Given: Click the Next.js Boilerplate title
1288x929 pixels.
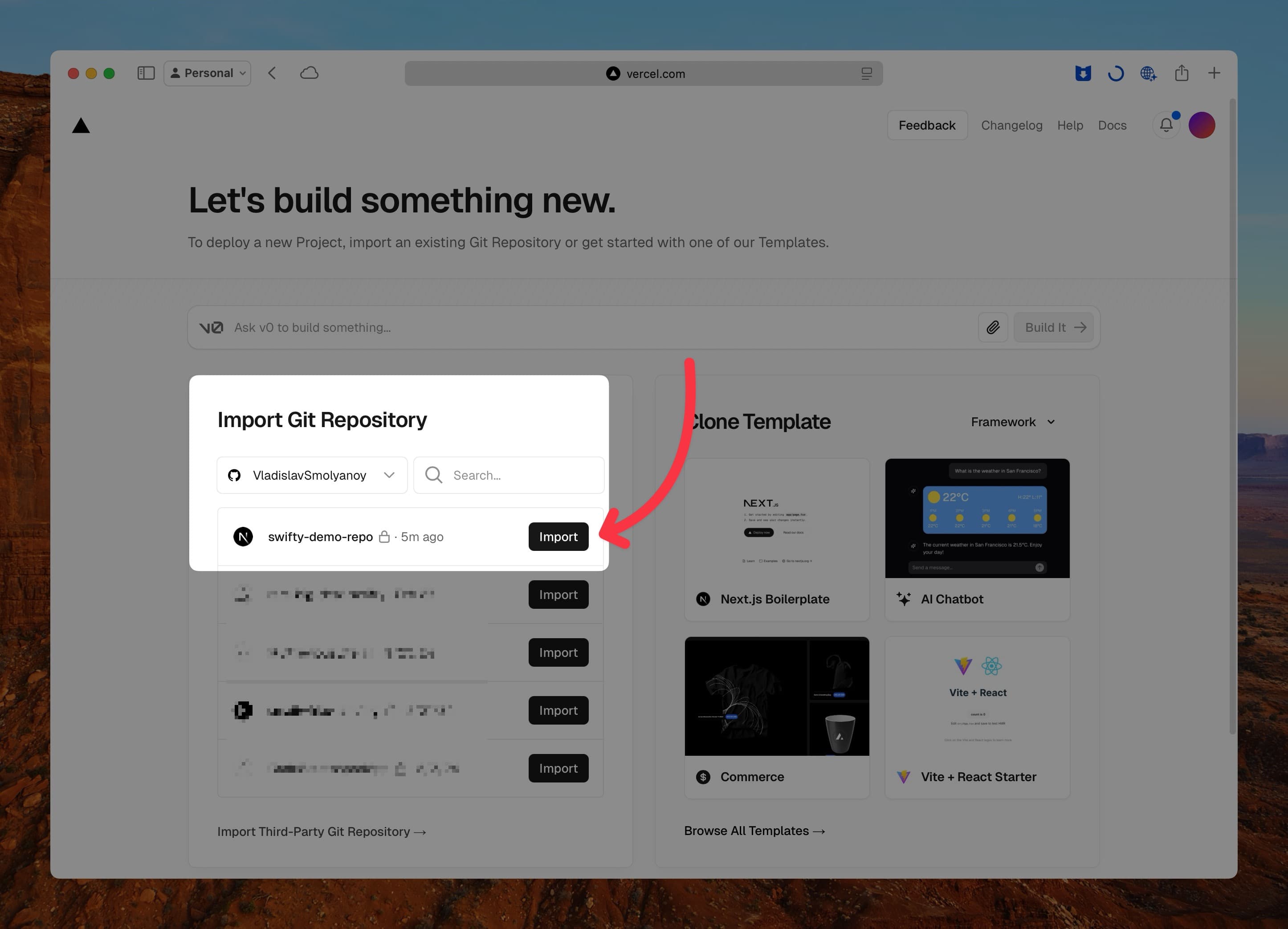Looking at the screenshot, I should point(774,599).
